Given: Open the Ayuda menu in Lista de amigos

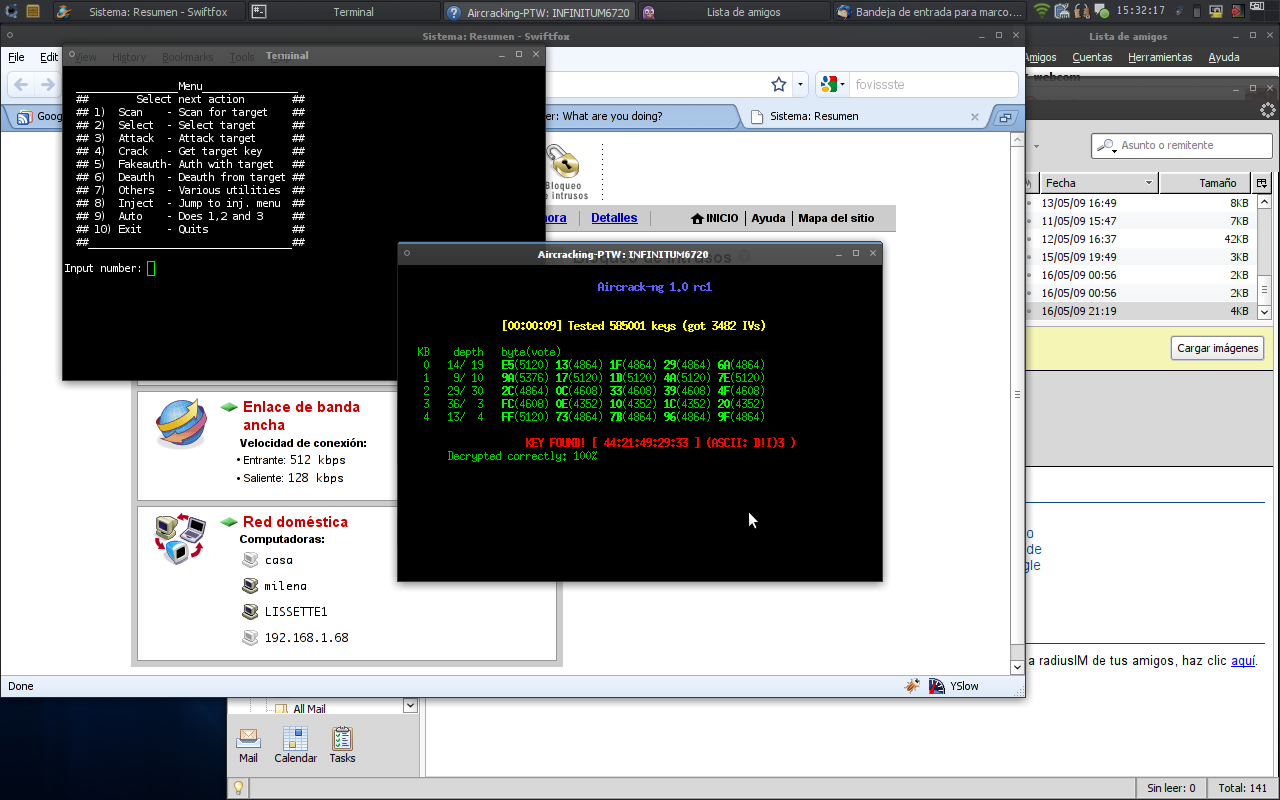Looking at the screenshot, I should click(1224, 57).
